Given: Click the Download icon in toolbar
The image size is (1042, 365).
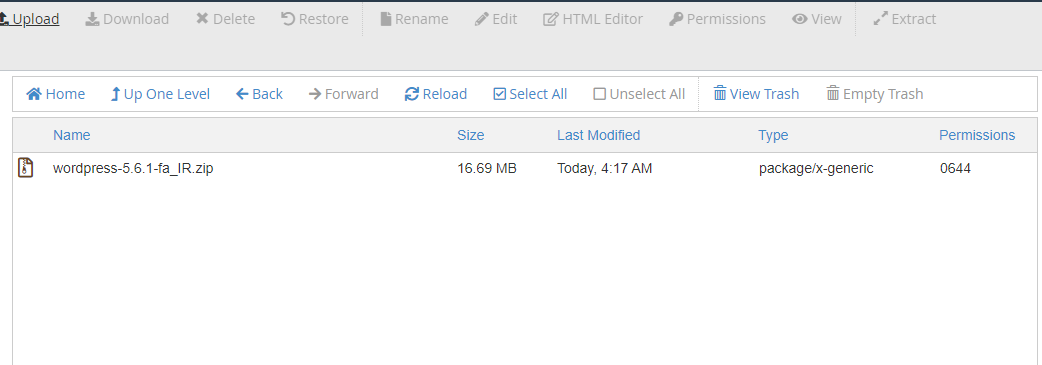Looking at the screenshot, I should point(92,19).
